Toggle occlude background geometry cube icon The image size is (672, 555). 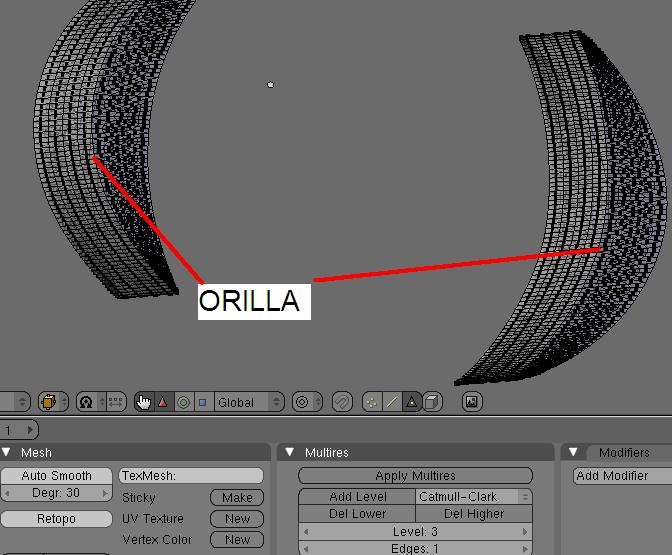point(432,402)
